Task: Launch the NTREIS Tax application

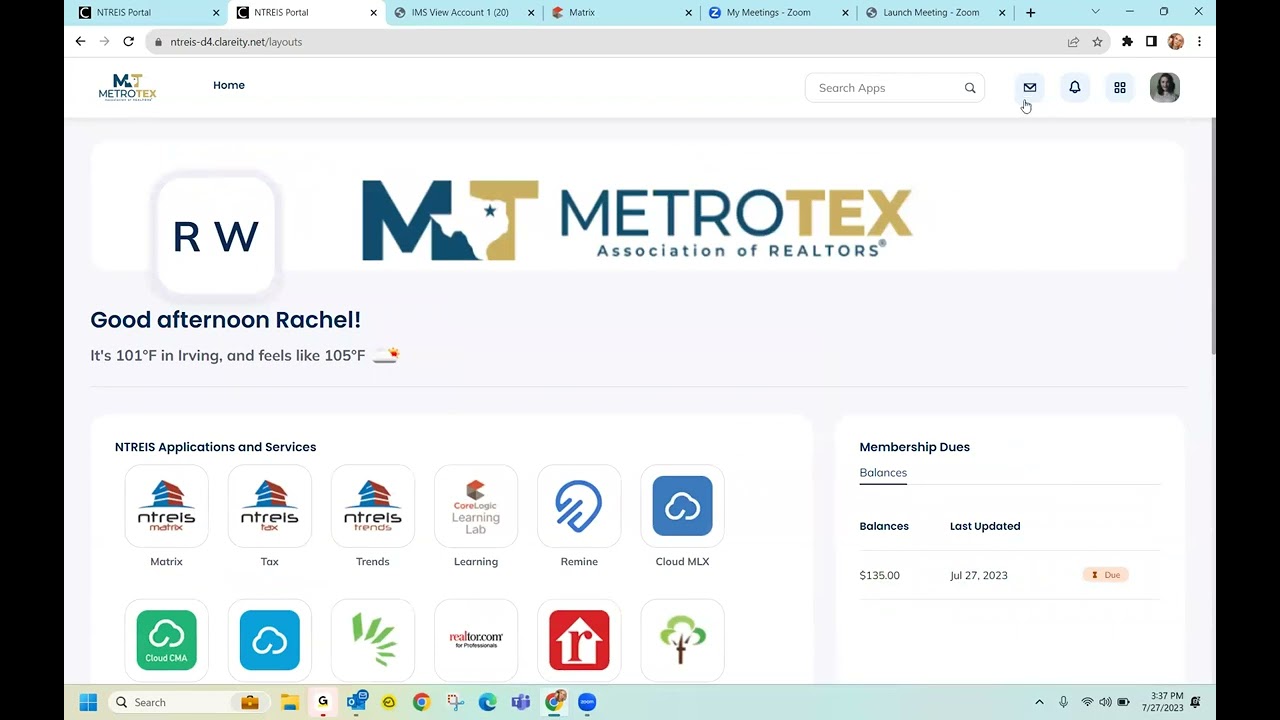Action: tap(269, 506)
